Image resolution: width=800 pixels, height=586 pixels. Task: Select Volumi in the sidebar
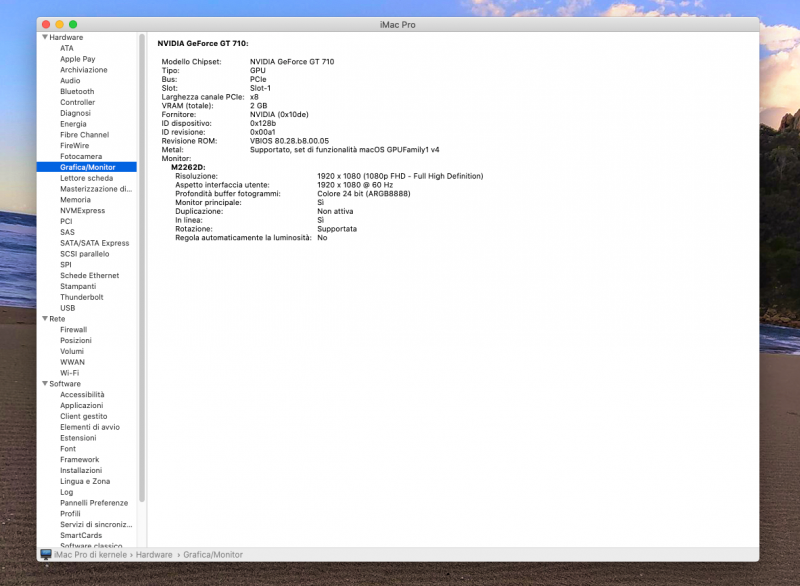[72, 351]
